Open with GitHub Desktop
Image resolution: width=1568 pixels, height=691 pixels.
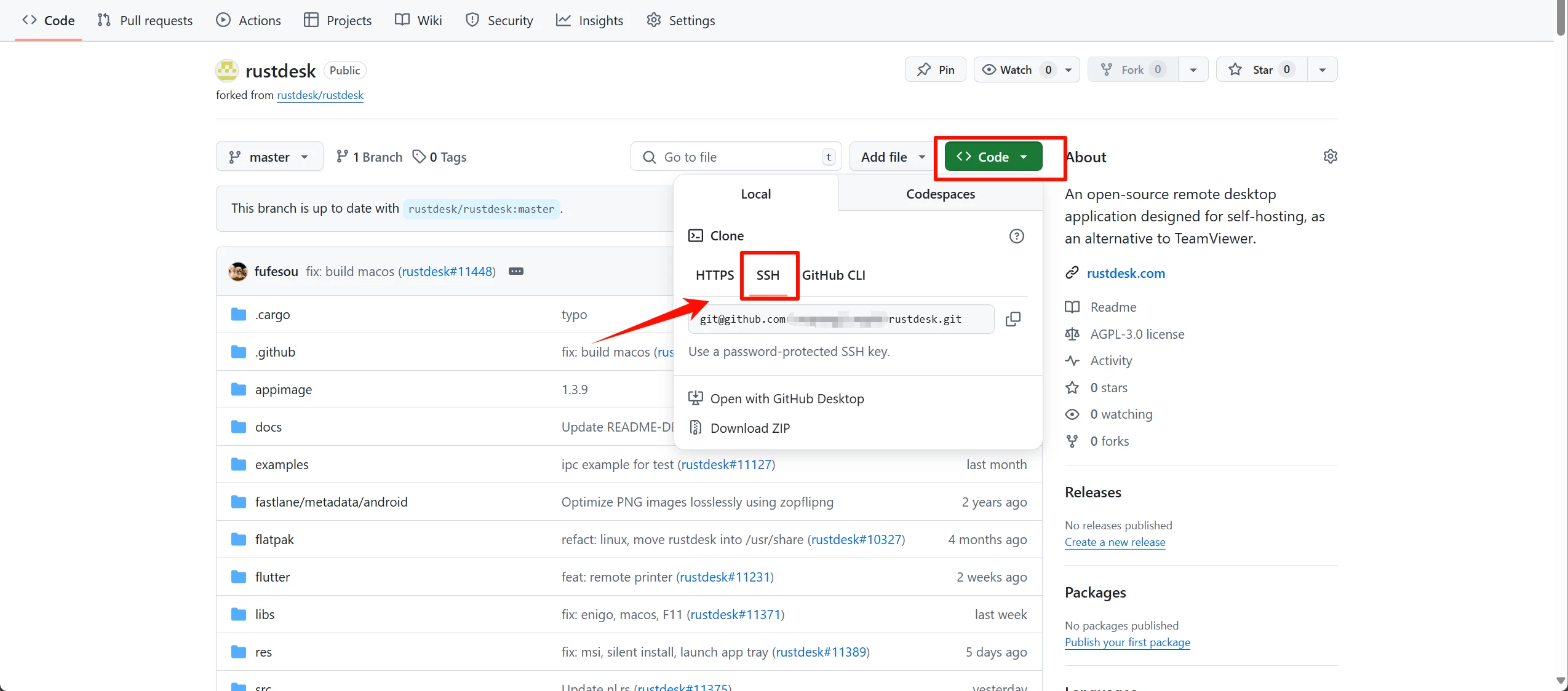click(786, 398)
